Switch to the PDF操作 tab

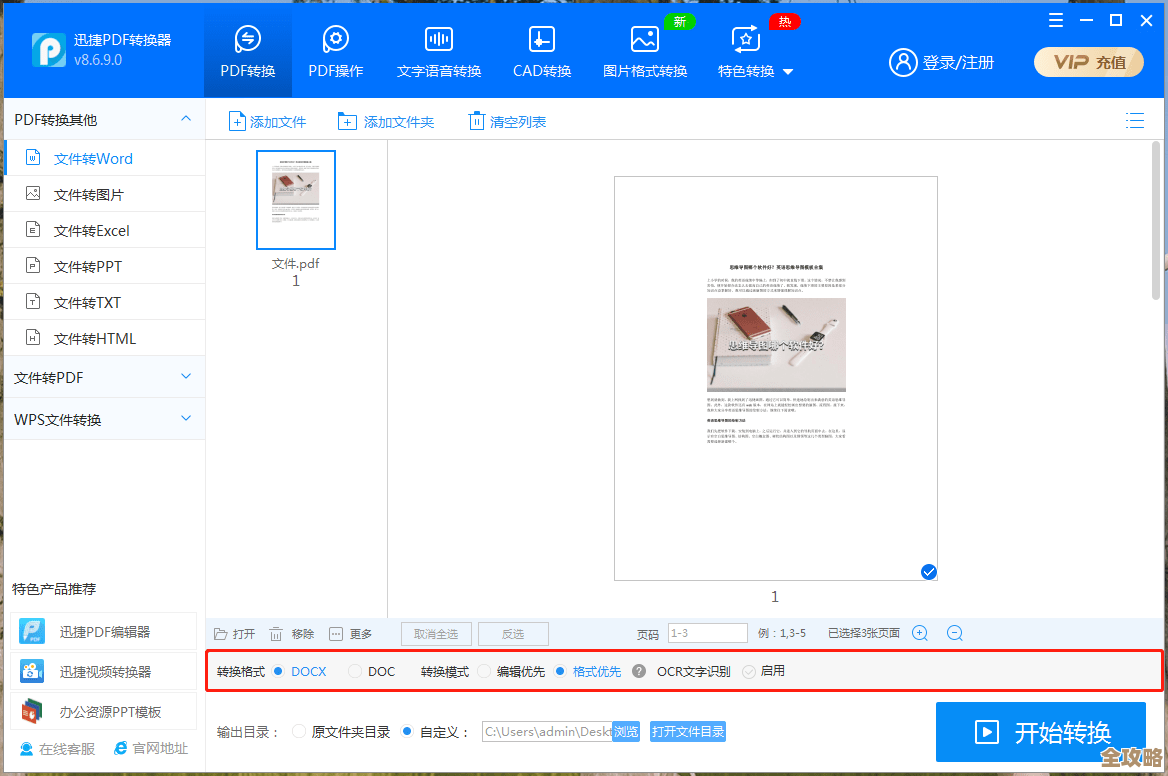point(335,48)
